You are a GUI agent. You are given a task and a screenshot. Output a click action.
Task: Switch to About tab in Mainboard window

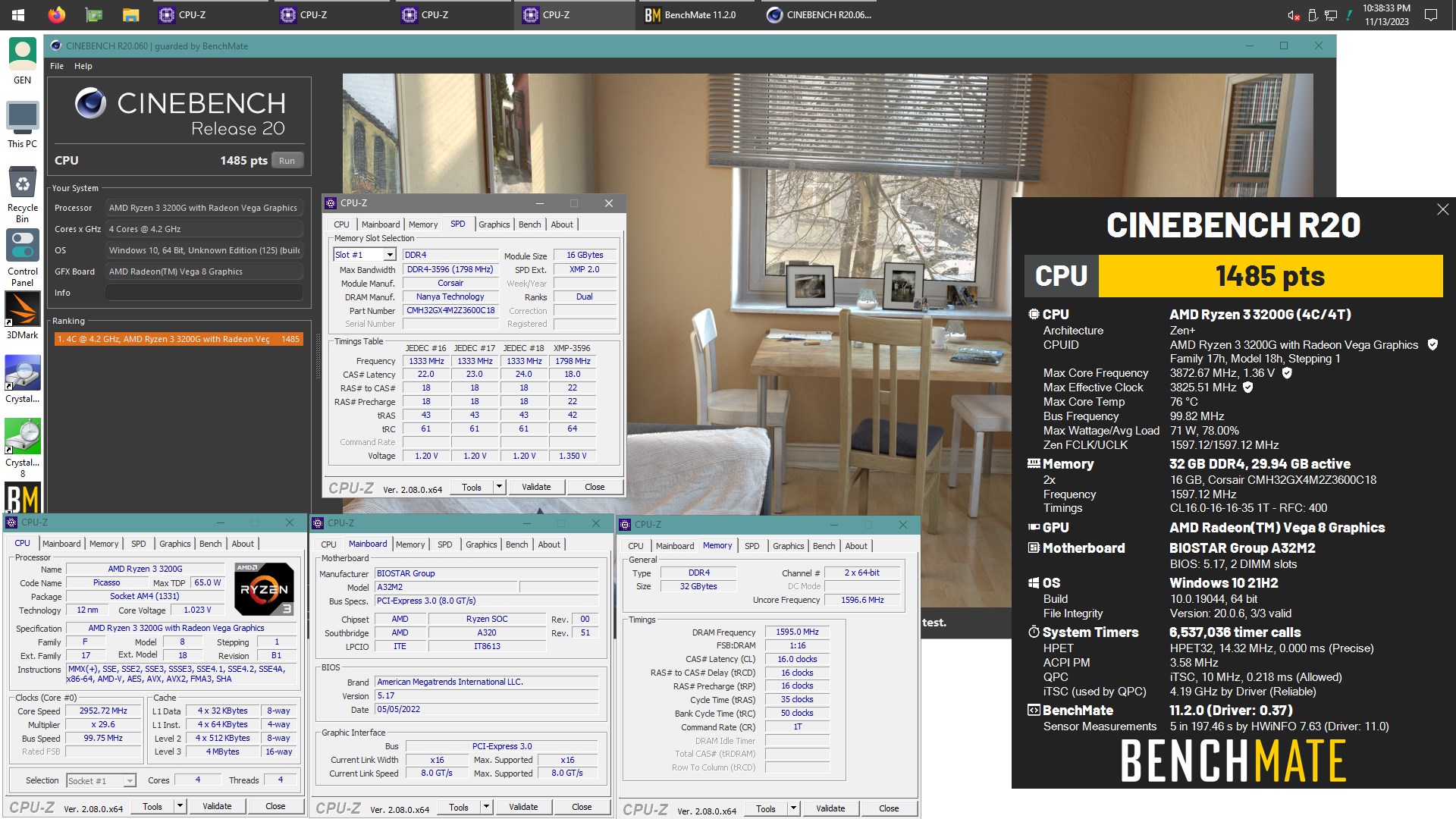tap(549, 544)
